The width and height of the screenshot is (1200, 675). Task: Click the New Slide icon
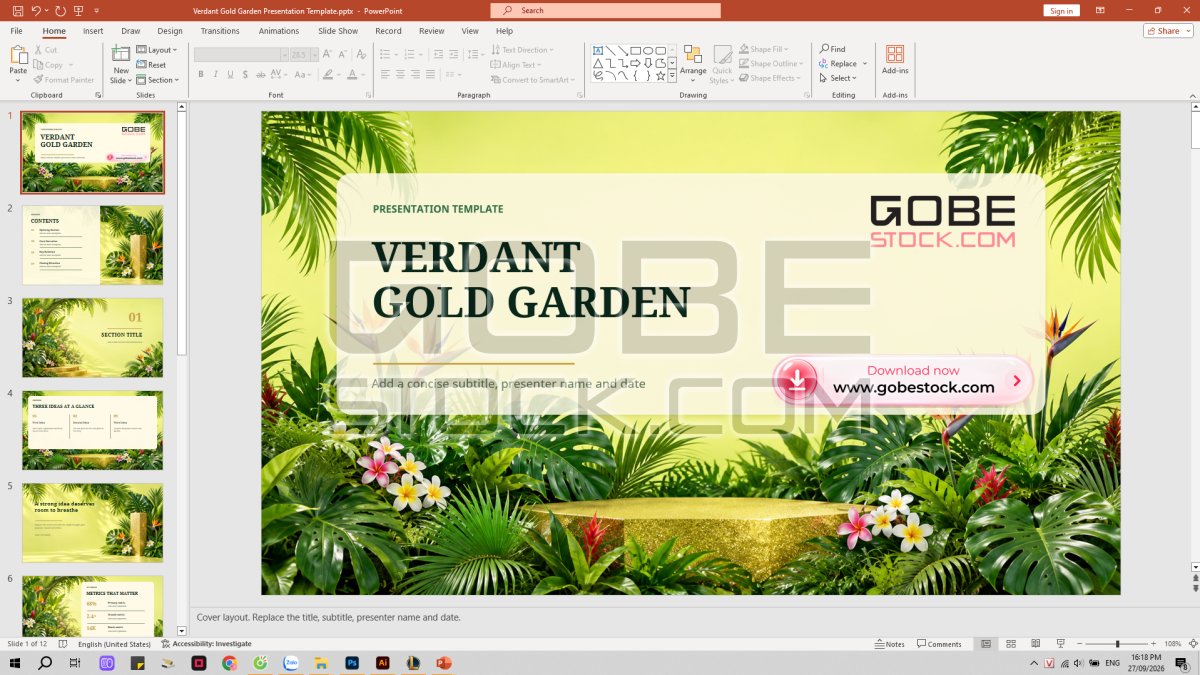pos(121,55)
